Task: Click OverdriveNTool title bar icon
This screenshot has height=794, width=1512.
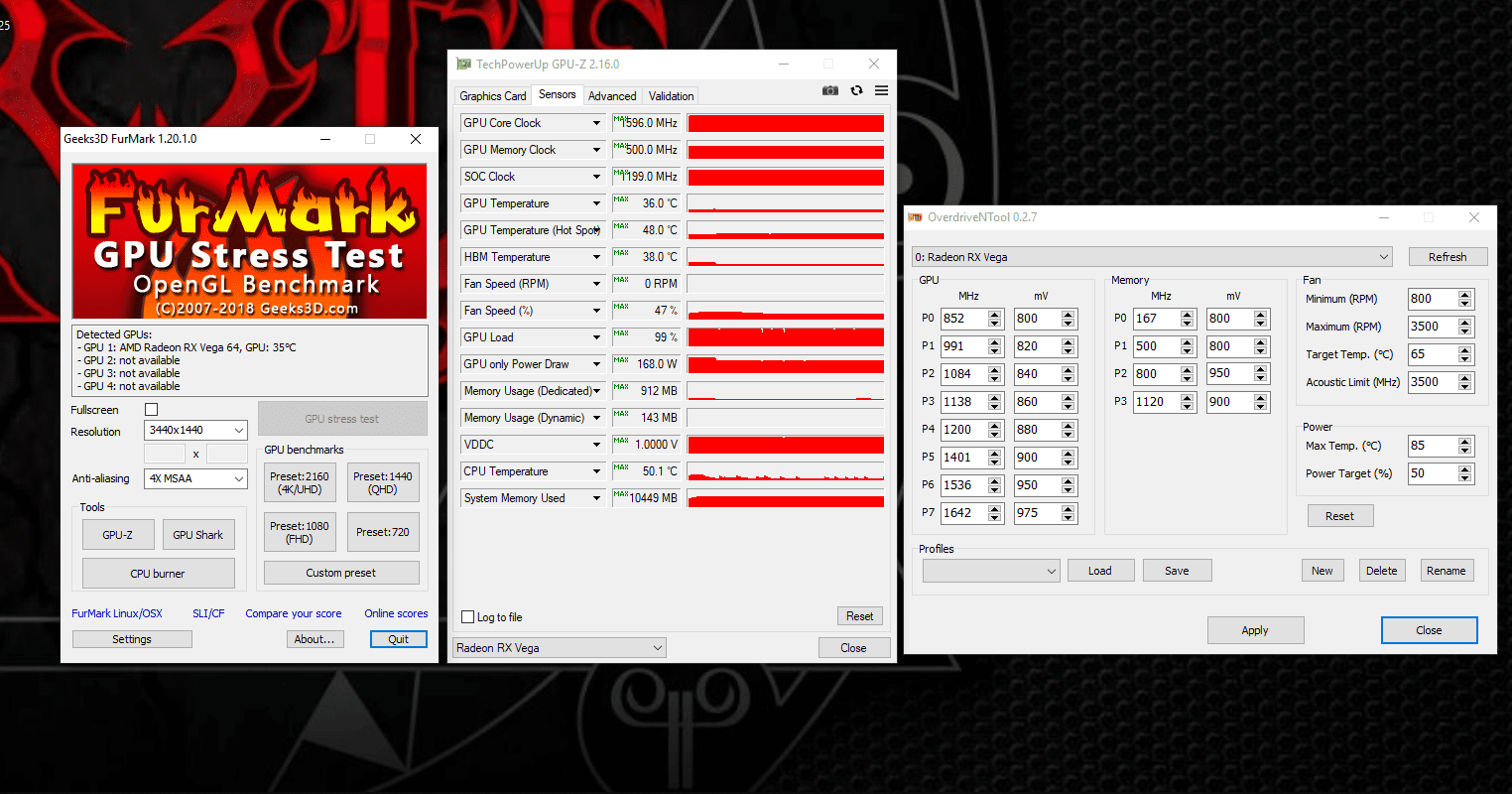Action: [915, 217]
